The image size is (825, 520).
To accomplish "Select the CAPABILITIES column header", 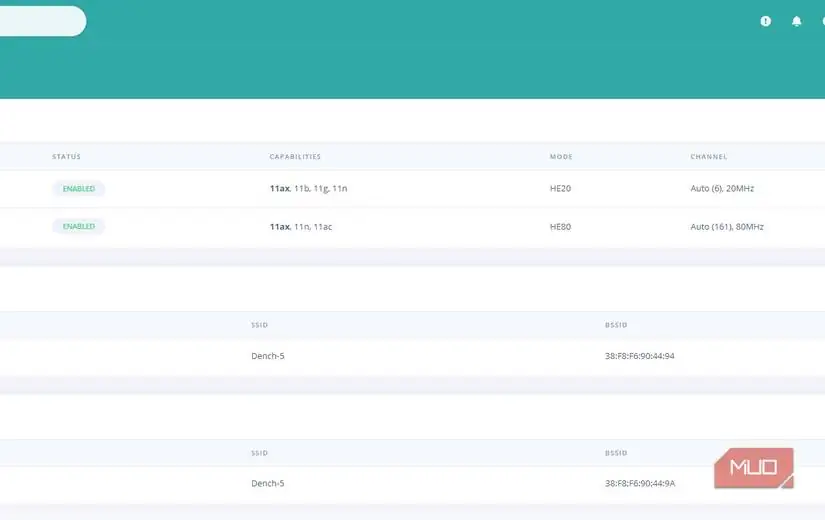I will [x=295, y=156].
